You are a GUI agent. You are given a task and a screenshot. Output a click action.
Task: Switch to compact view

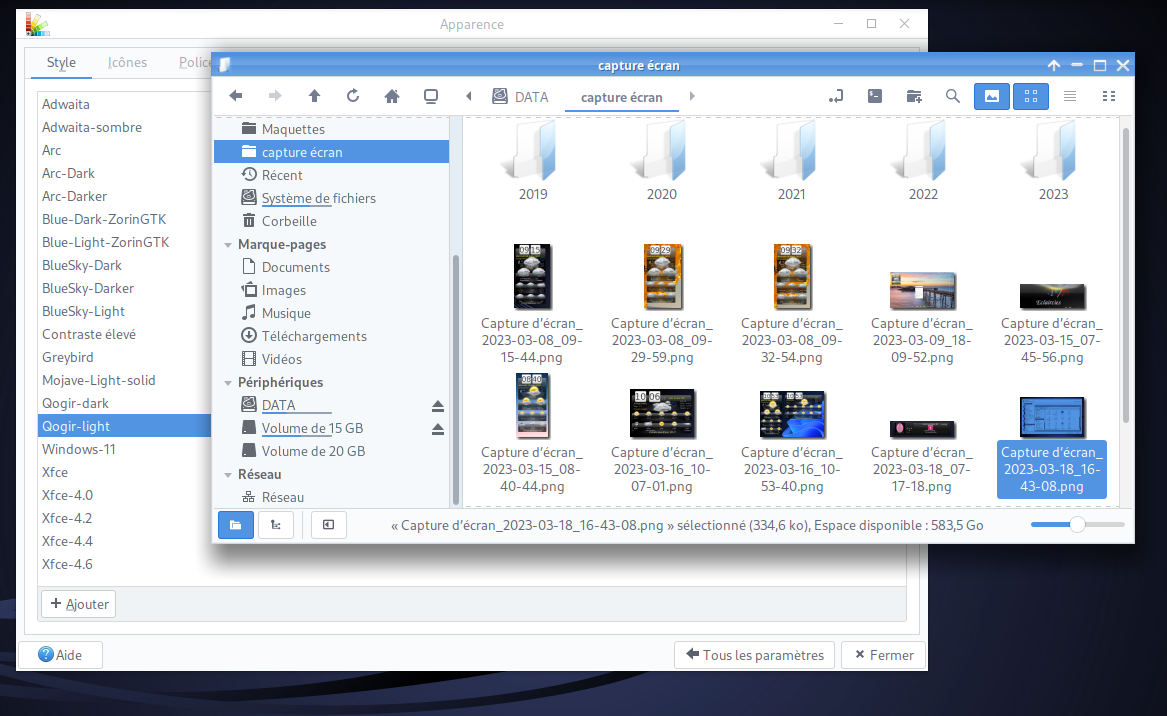pos(1109,96)
